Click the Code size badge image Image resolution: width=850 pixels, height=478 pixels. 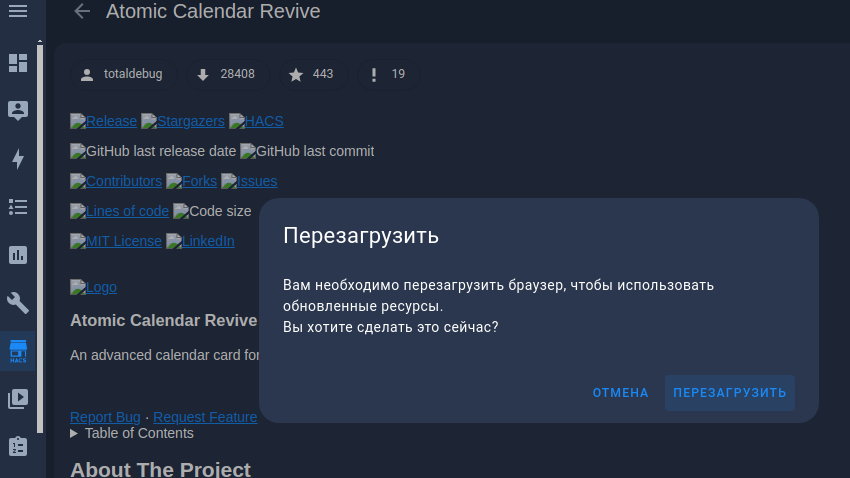pos(212,211)
